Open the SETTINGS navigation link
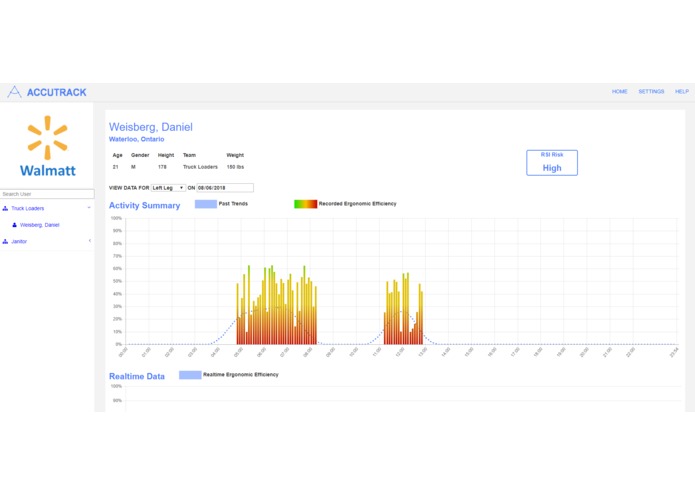 651,91
